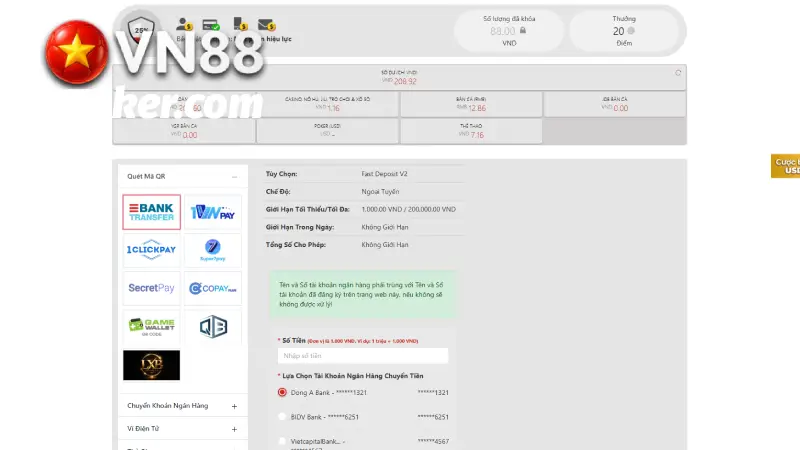
Task: Select the SecretPay payment method
Action: (152, 288)
